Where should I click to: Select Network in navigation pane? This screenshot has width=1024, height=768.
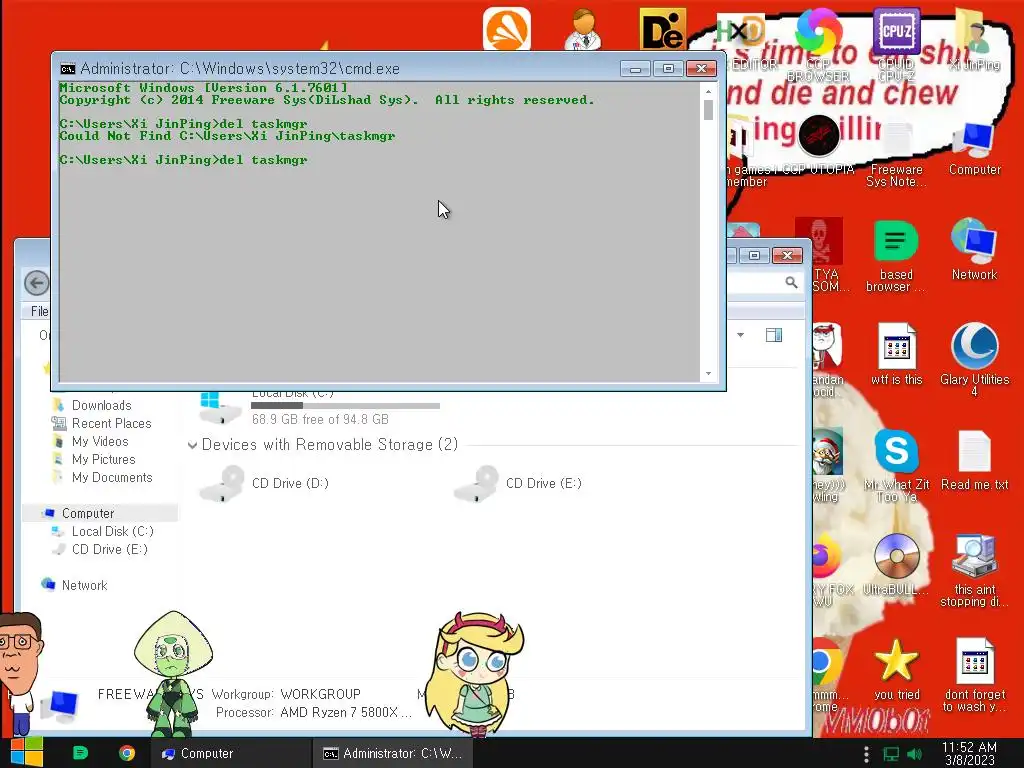(x=84, y=585)
